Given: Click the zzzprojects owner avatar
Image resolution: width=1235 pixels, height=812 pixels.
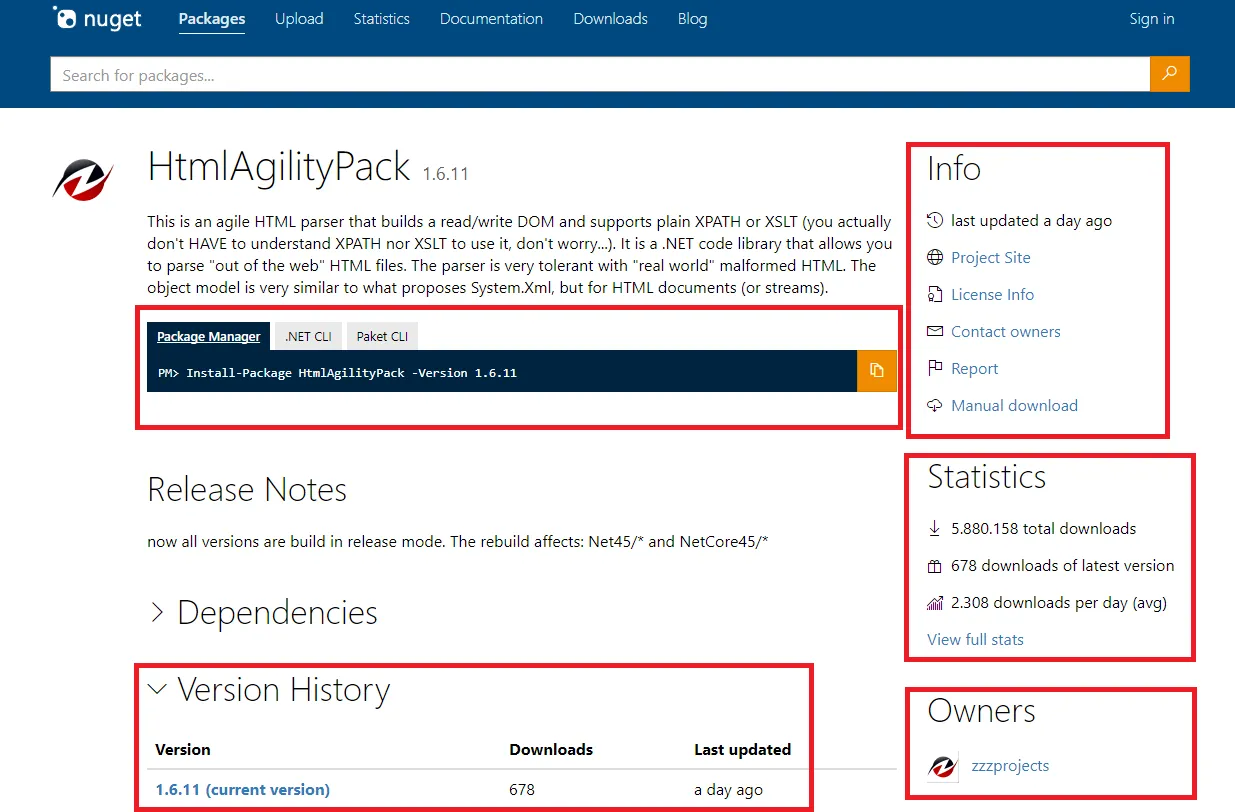Looking at the screenshot, I should 943,767.
